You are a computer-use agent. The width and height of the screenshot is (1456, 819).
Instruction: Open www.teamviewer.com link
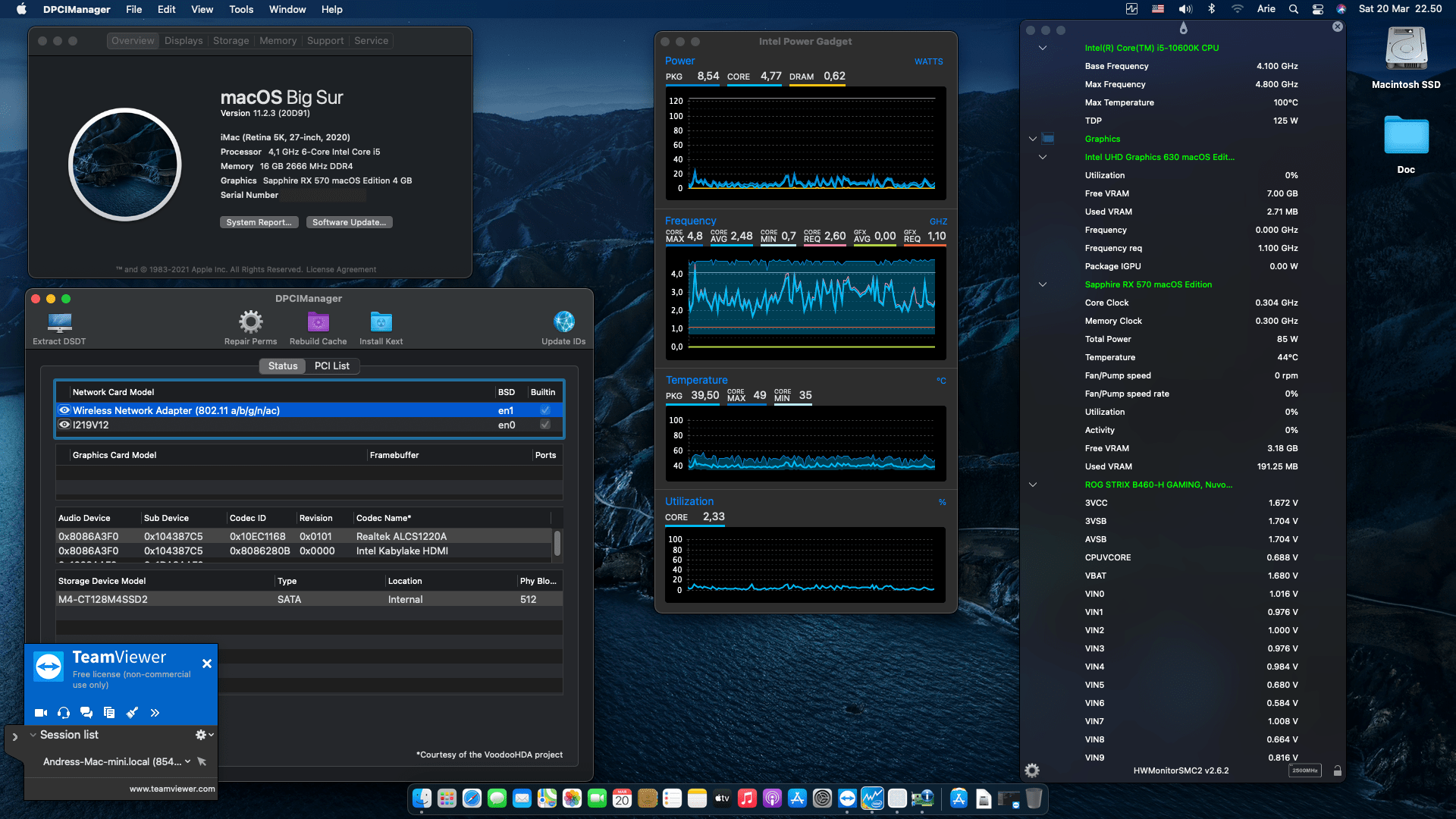coord(172,789)
